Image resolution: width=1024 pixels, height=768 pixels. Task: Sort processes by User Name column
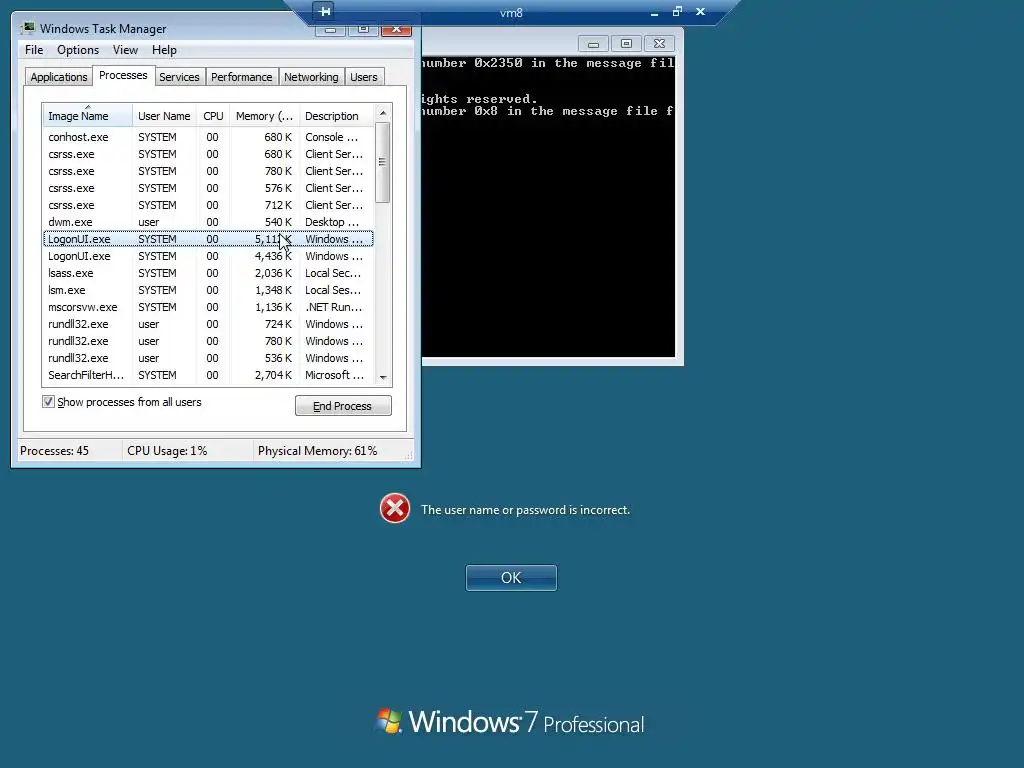click(x=164, y=116)
